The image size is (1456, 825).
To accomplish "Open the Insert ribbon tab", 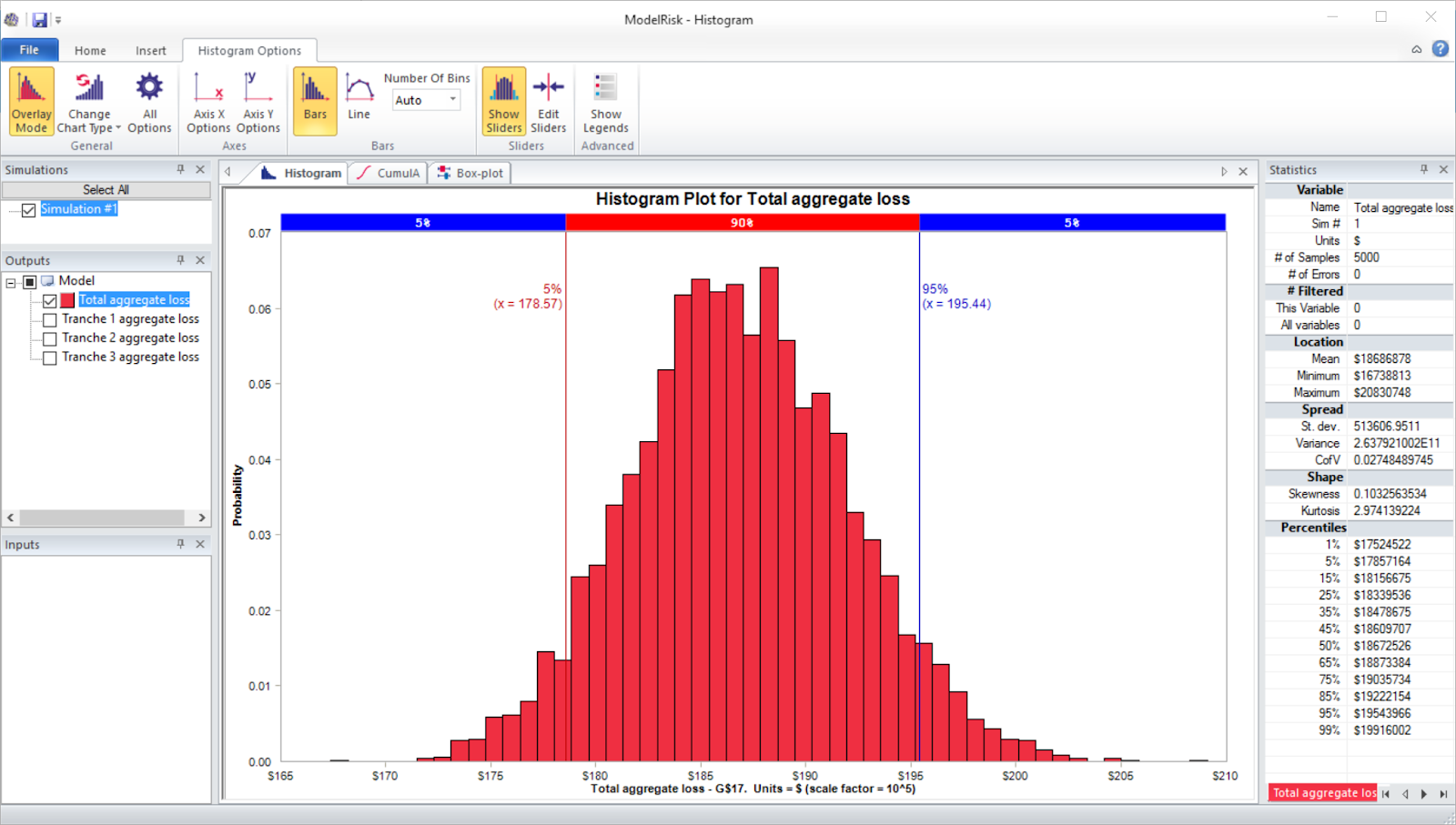I will coord(151,50).
